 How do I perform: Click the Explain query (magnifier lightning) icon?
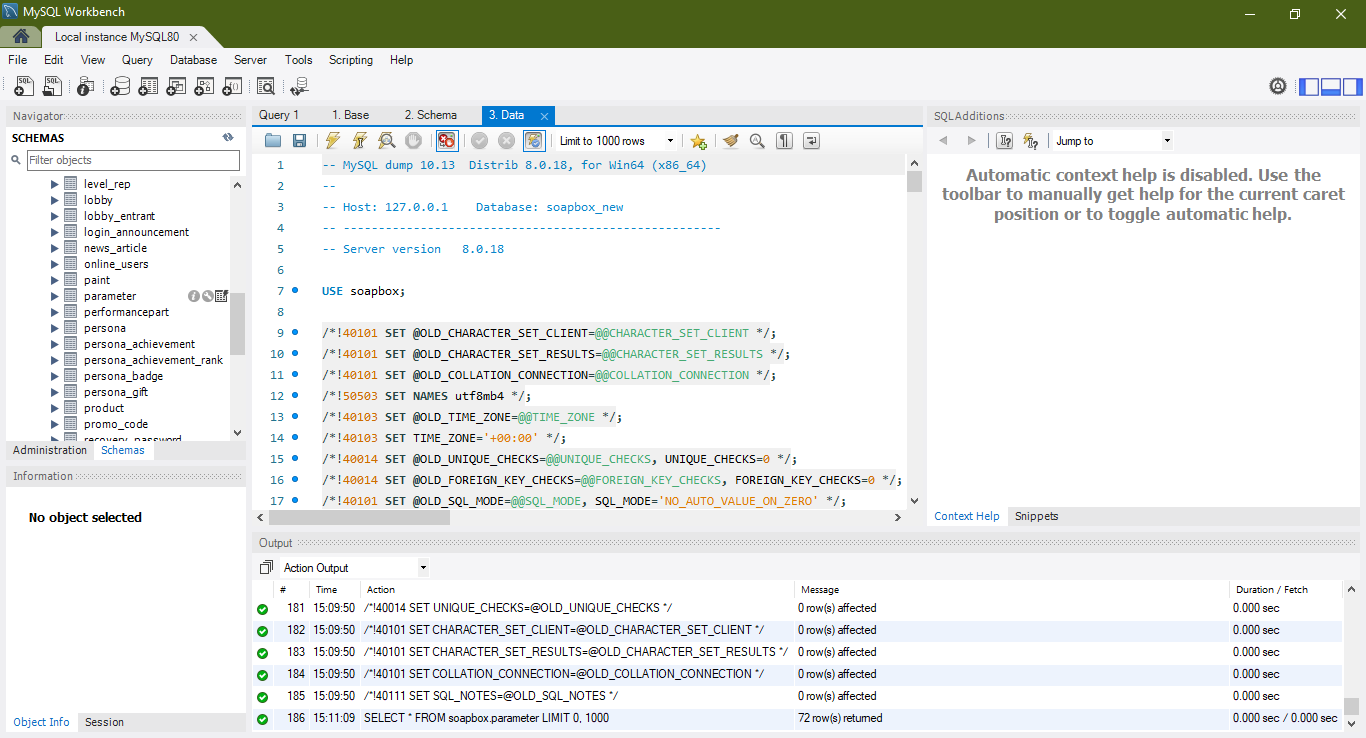click(x=386, y=141)
